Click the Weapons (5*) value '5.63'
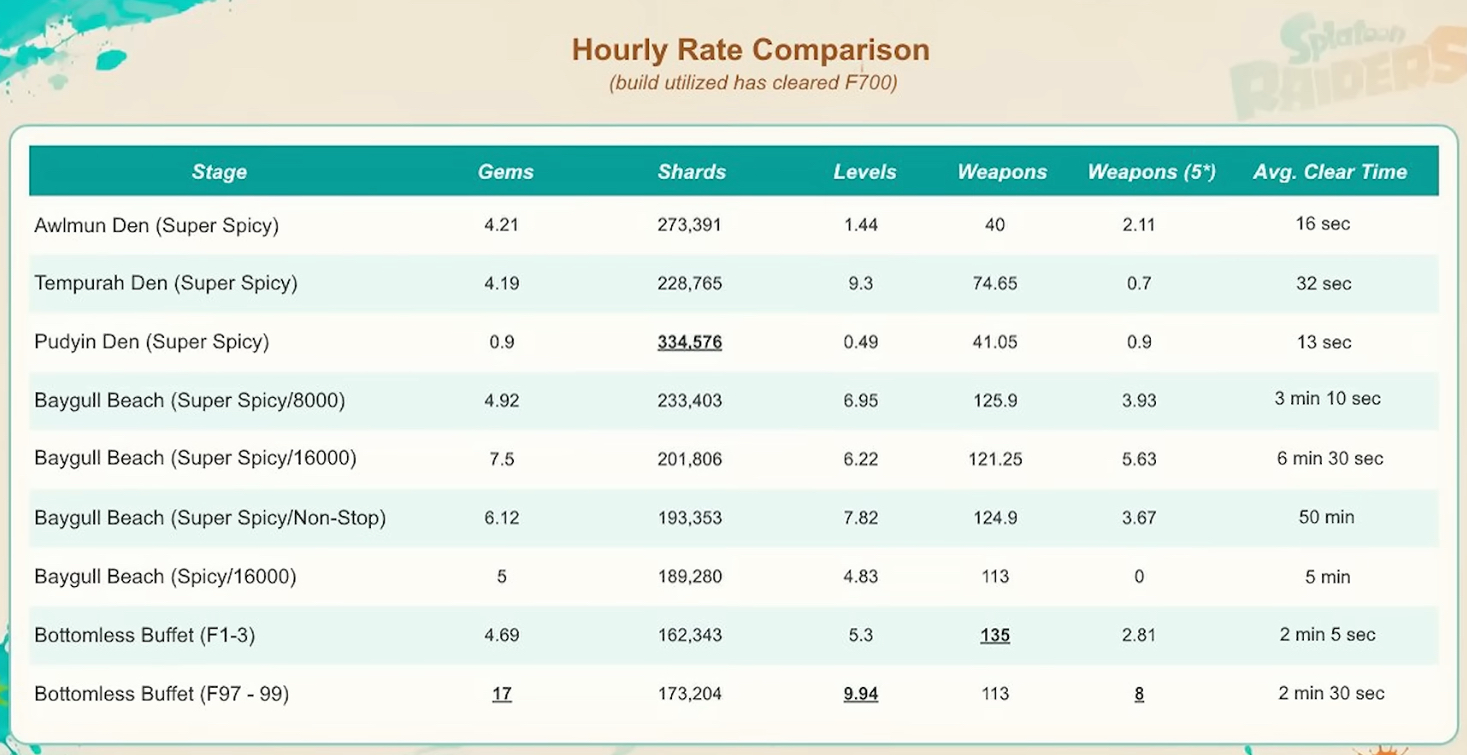 click(1139, 459)
